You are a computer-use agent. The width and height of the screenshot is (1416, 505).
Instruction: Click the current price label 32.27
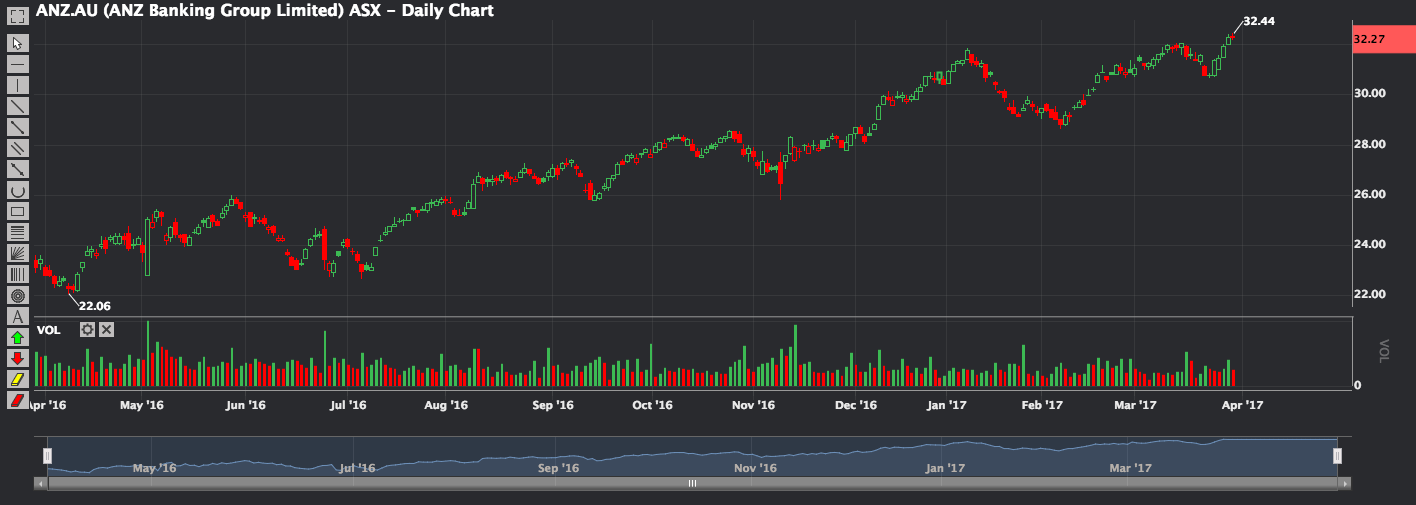click(1382, 39)
